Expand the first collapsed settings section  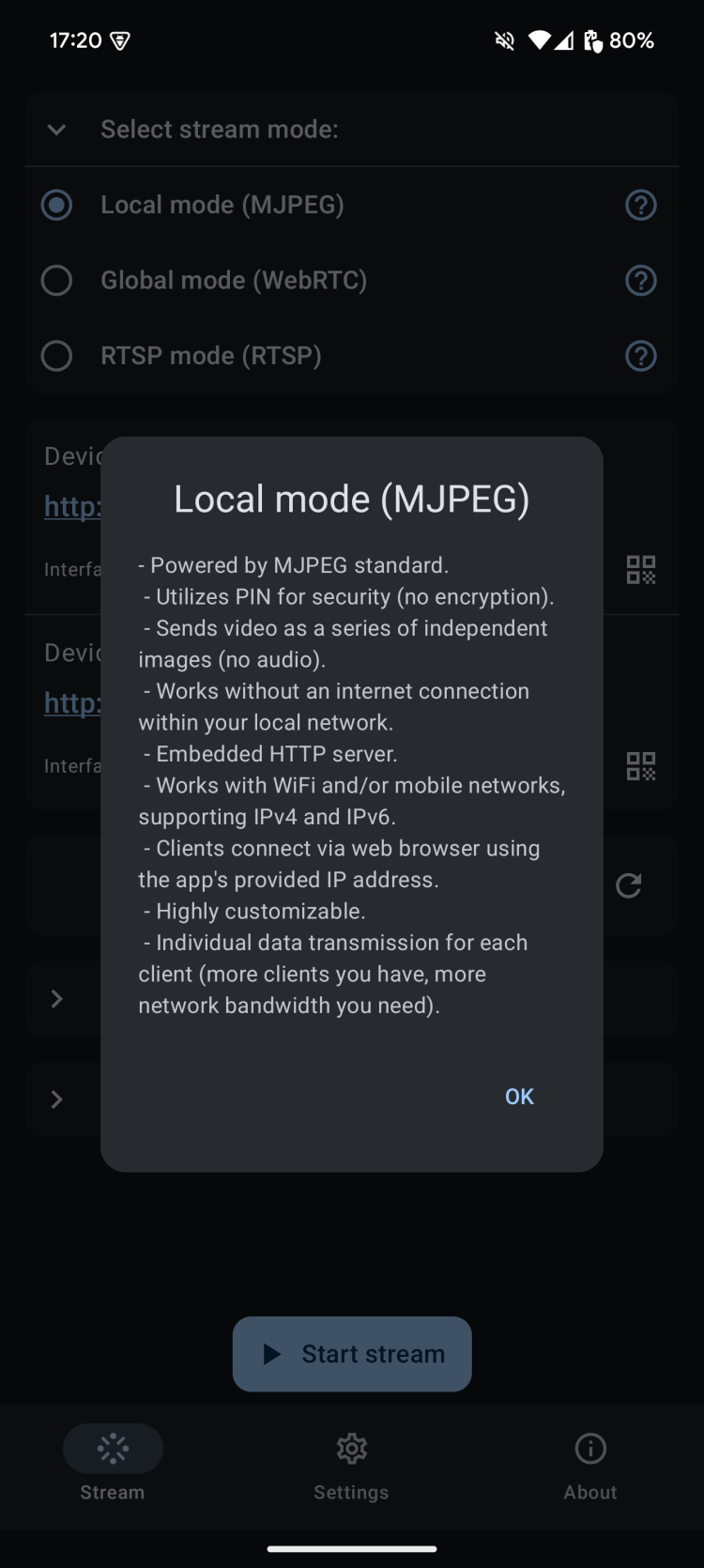point(56,998)
